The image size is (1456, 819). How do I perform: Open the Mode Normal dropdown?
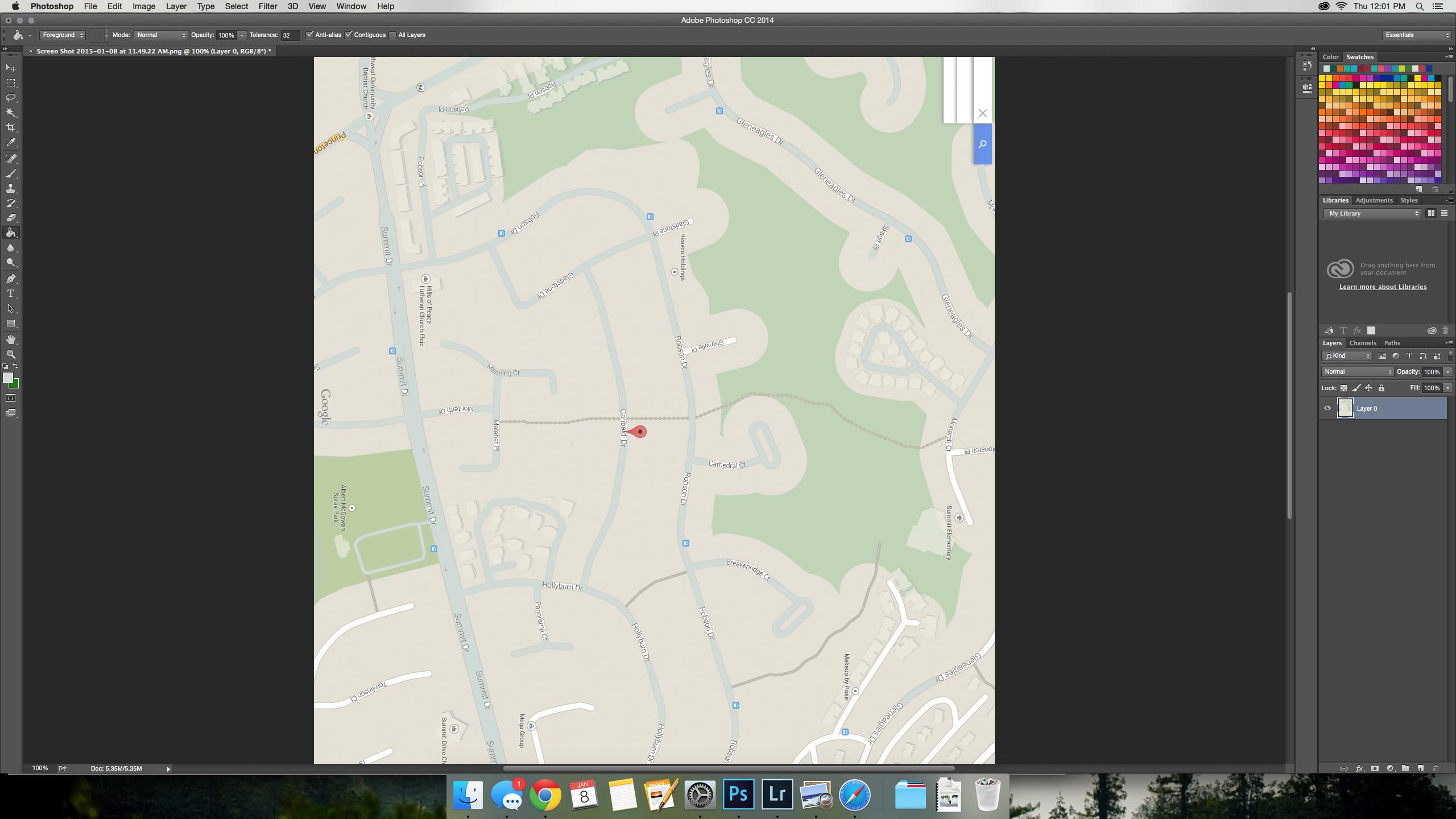(161, 35)
